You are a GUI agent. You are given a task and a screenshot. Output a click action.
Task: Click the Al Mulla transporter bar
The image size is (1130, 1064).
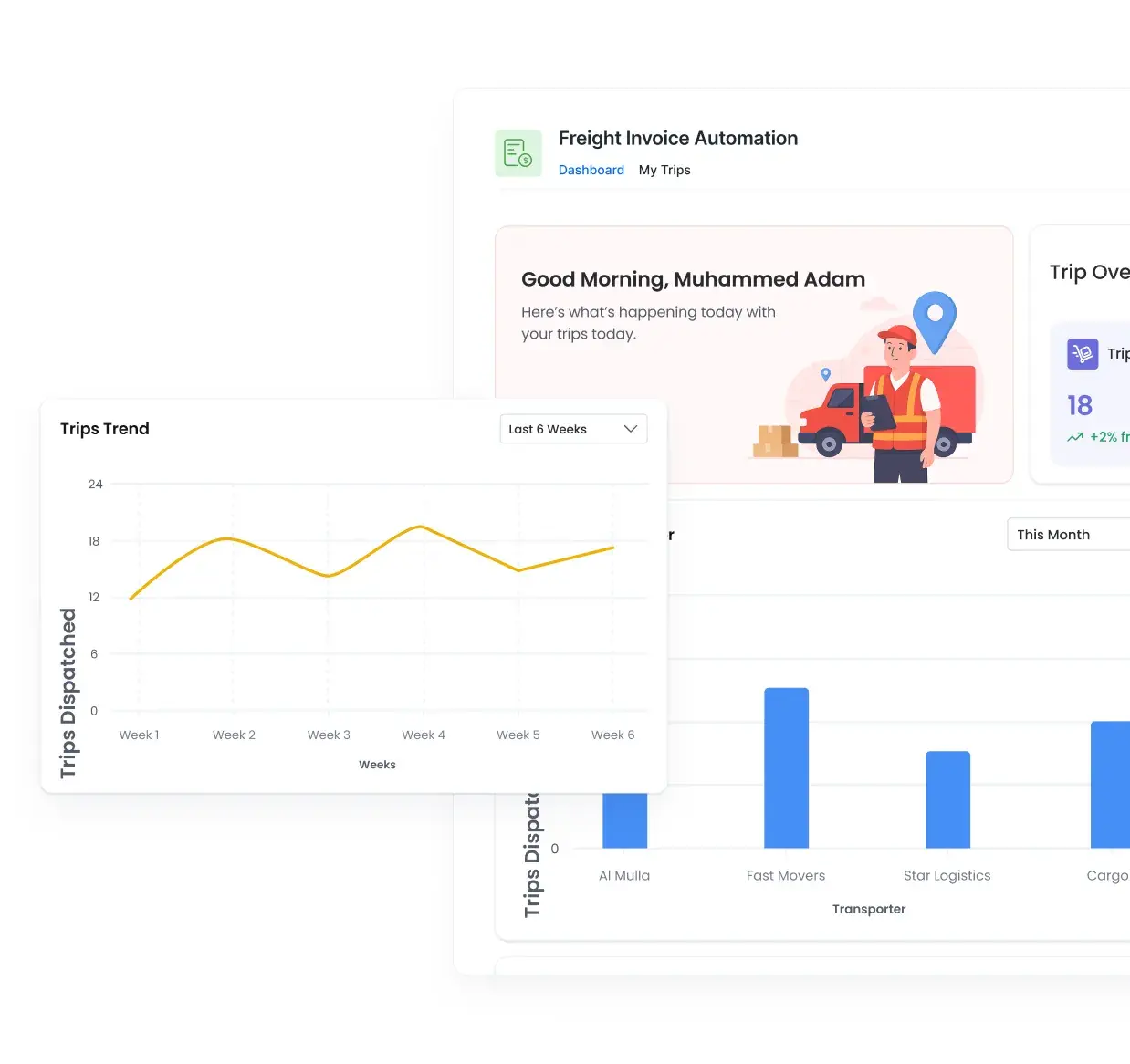pyautogui.click(x=624, y=820)
